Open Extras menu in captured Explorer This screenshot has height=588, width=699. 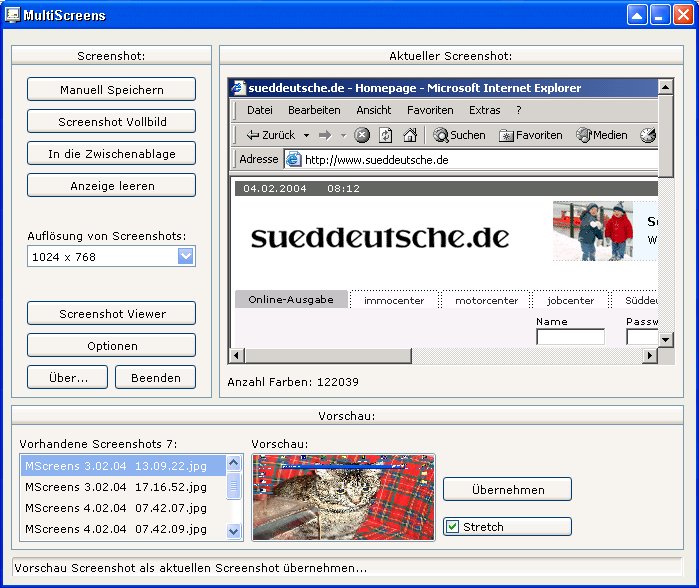point(485,110)
